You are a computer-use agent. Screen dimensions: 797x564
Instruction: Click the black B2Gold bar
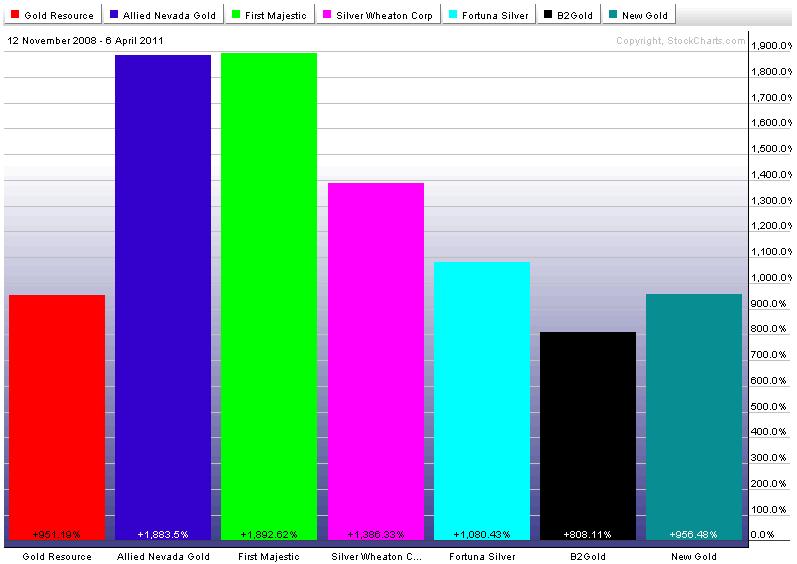pos(588,436)
